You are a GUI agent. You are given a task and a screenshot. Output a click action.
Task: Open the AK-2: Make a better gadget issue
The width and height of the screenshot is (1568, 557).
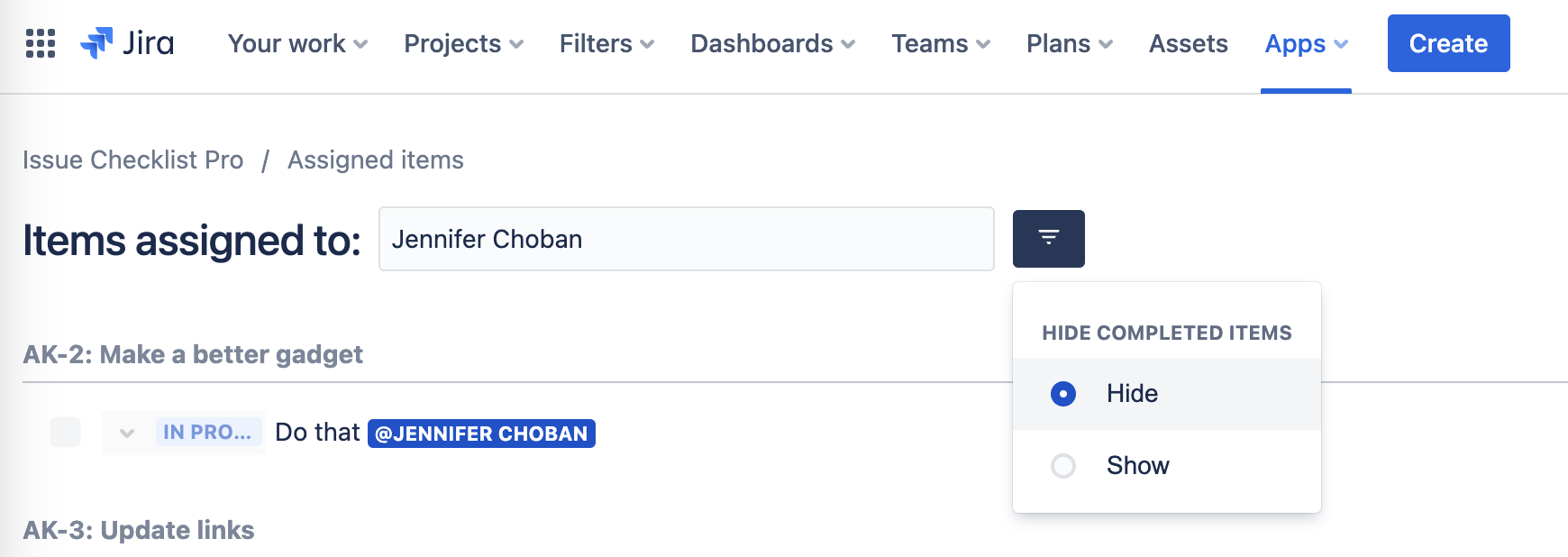click(x=193, y=354)
